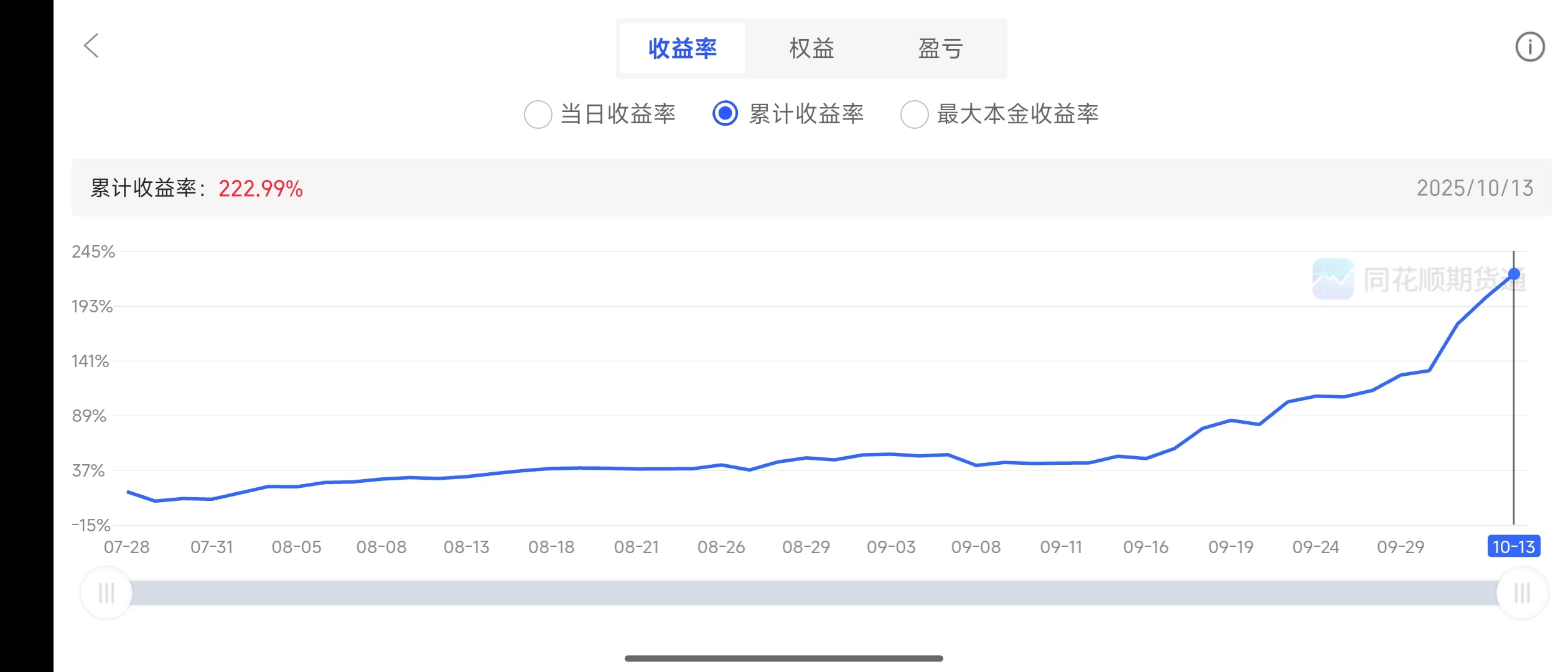
Task: Switch to the 权益 tab
Action: point(811,49)
